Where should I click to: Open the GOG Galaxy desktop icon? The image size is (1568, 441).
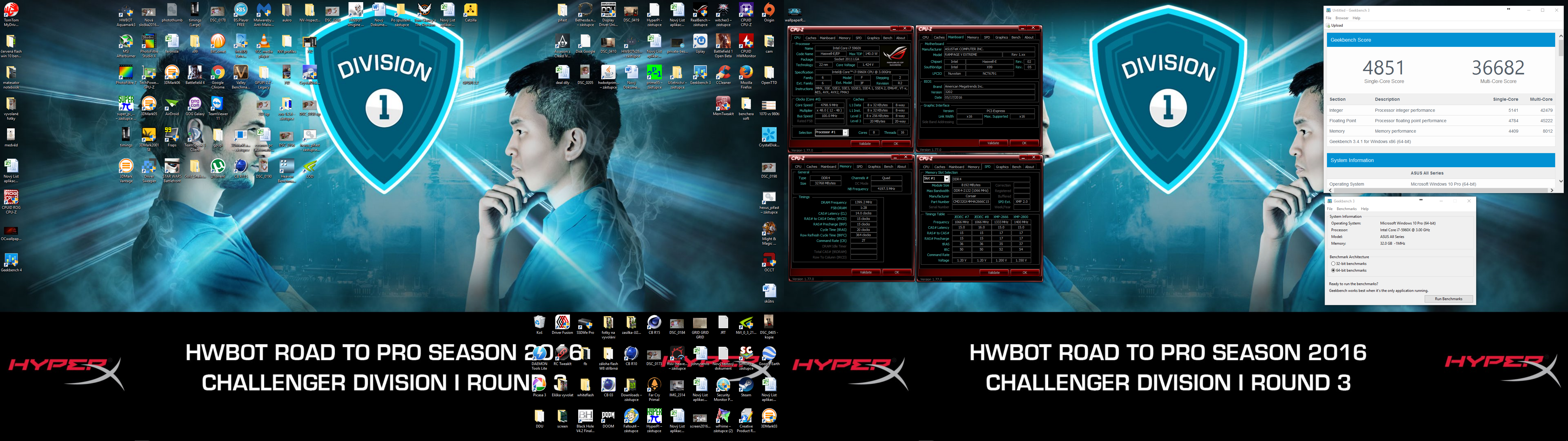pos(195,107)
